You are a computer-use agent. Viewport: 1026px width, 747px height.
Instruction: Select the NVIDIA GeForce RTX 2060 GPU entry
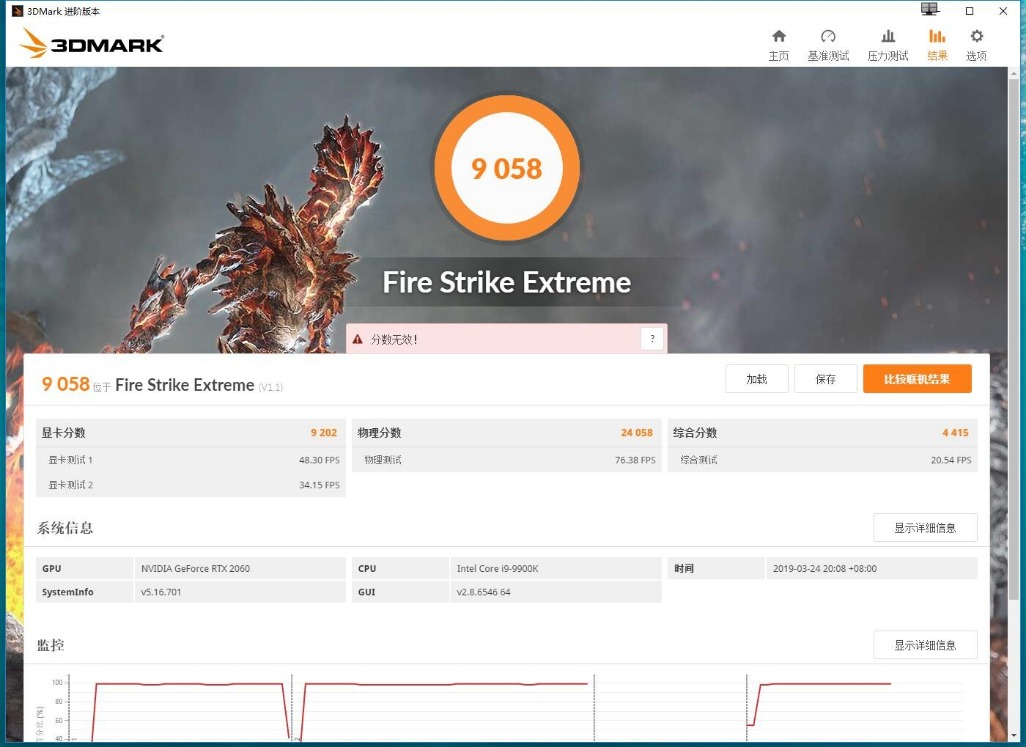point(199,568)
